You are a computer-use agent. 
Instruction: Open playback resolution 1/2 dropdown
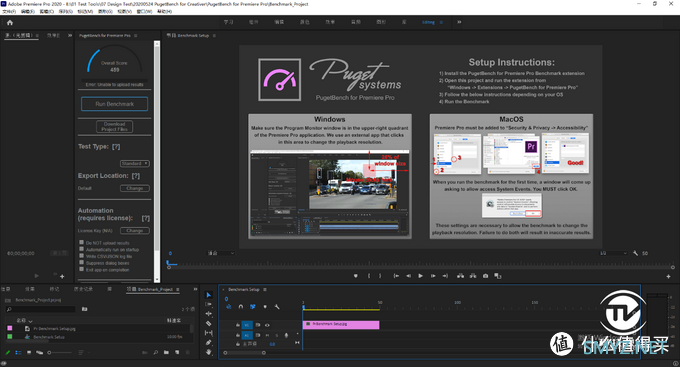point(613,253)
